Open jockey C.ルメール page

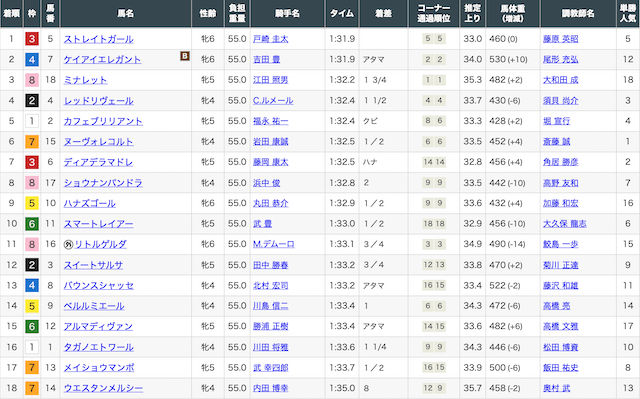tap(273, 101)
